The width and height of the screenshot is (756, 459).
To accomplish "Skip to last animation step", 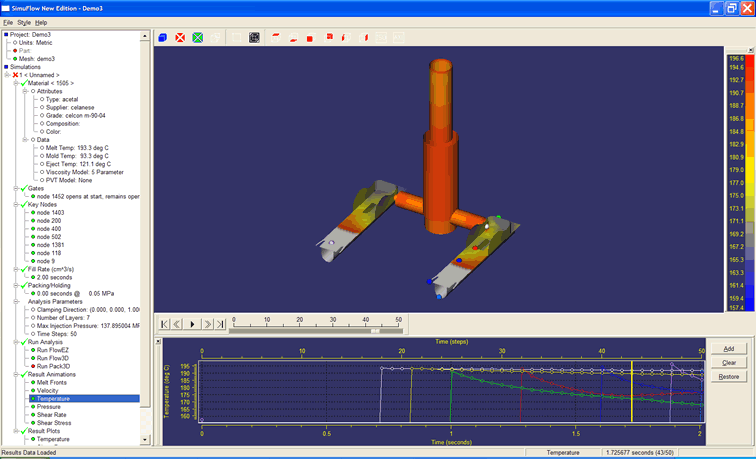I will pyautogui.click(x=220, y=324).
